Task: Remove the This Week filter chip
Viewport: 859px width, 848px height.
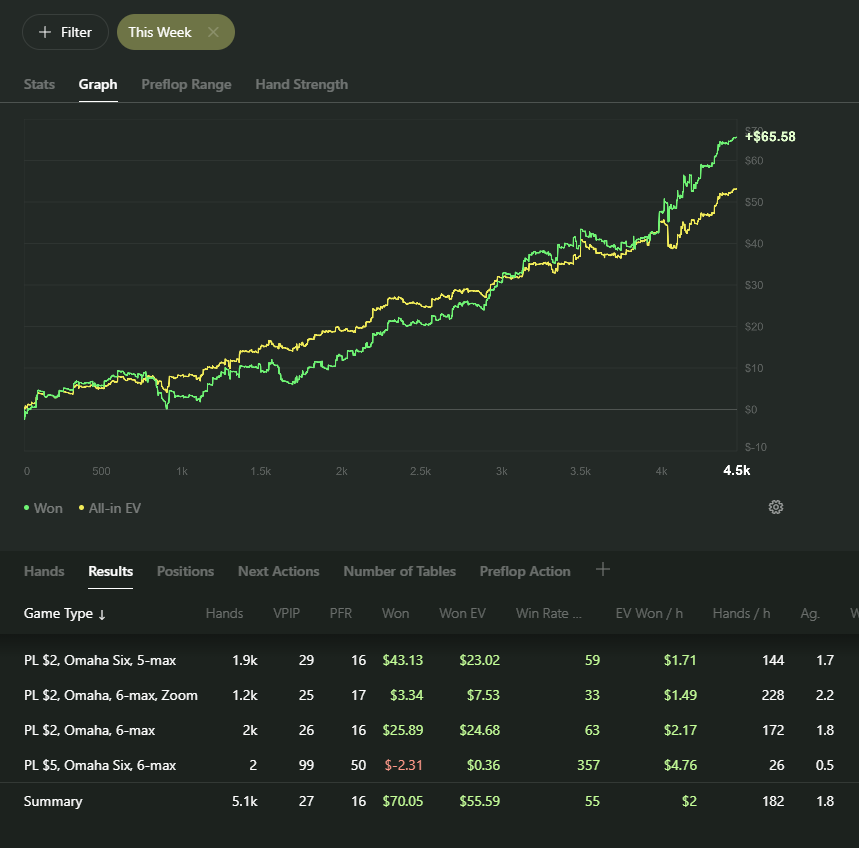Action: [x=213, y=32]
